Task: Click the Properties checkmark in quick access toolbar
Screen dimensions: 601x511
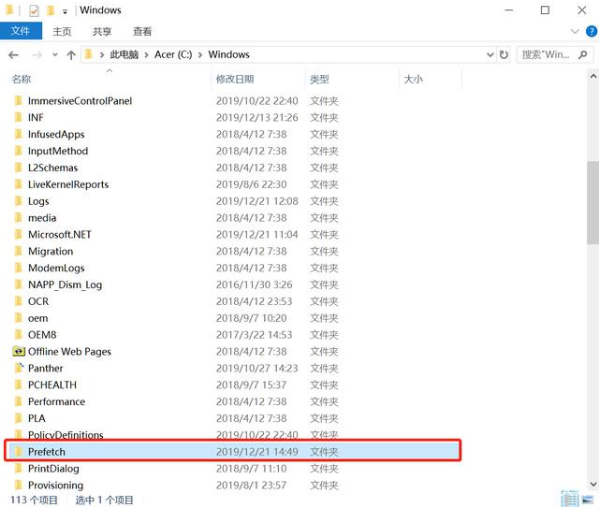Action: point(34,10)
